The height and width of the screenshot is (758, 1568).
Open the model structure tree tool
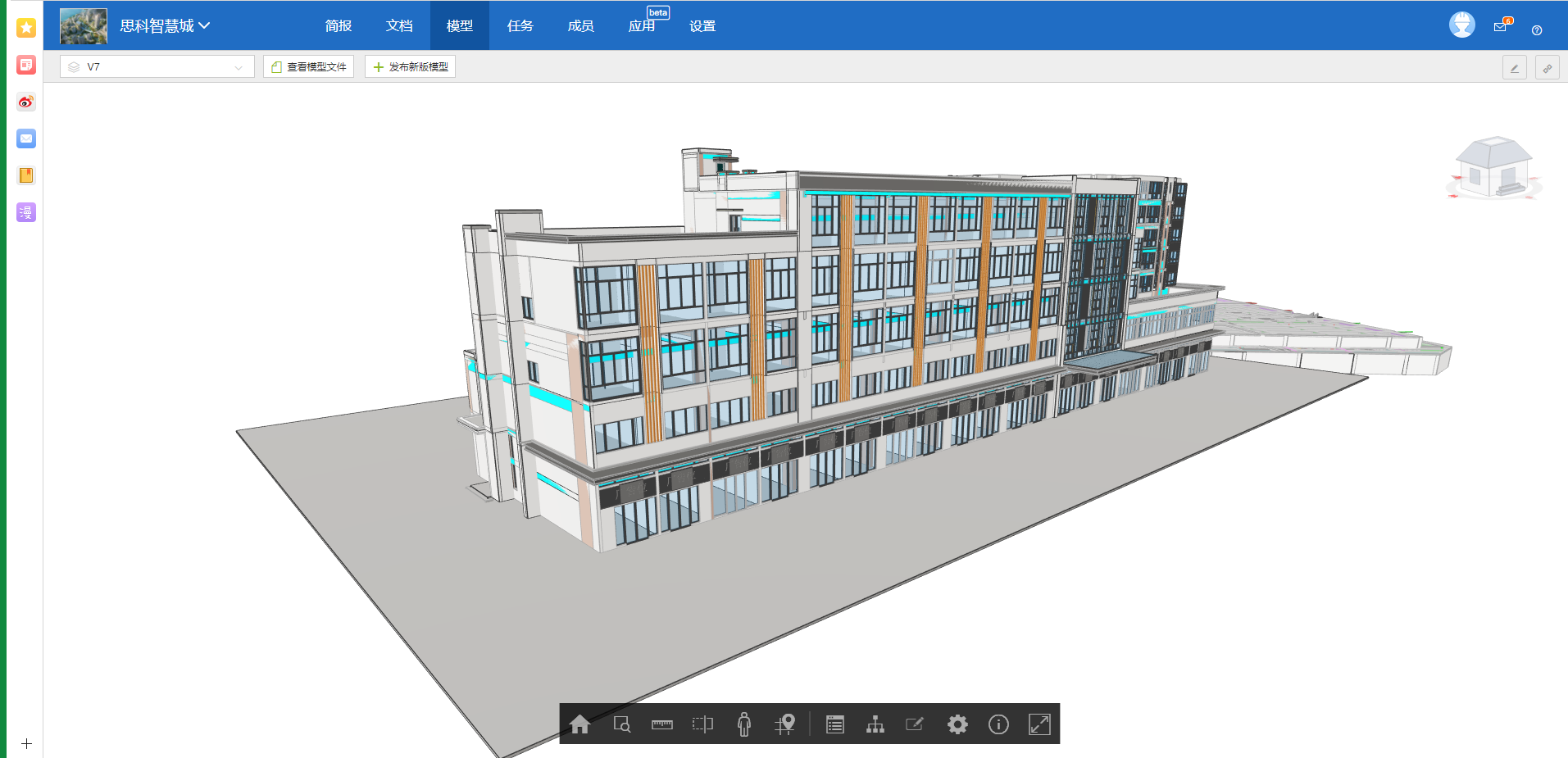click(x=875, y=724)
